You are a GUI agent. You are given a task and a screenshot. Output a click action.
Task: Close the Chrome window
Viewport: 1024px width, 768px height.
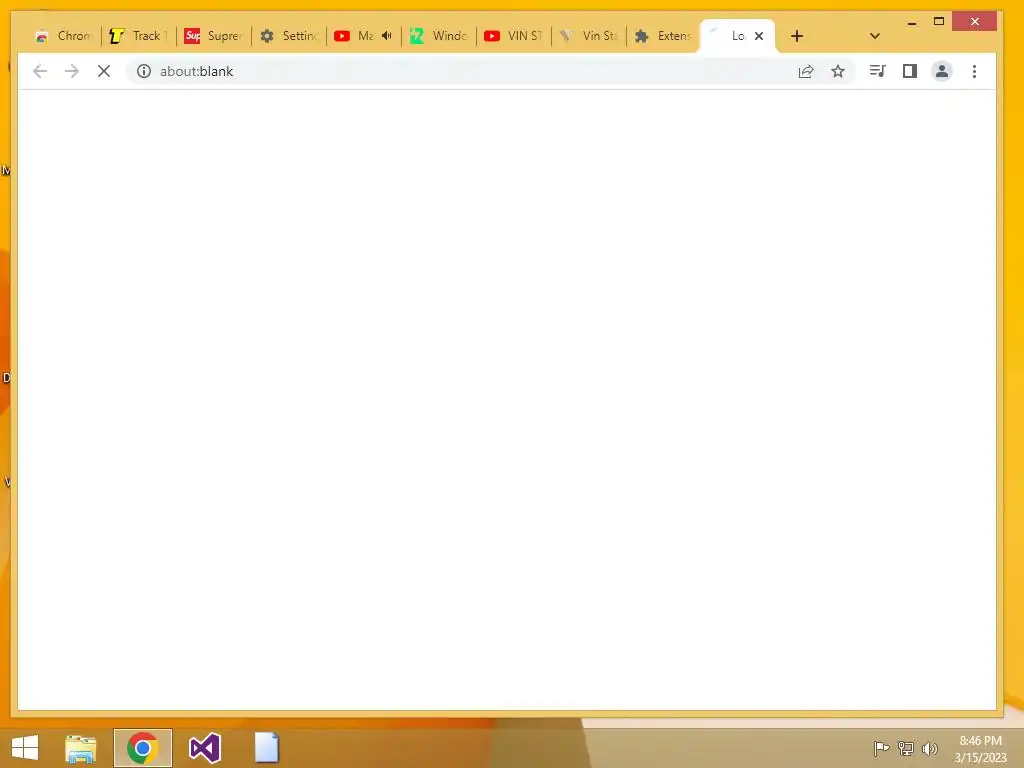[974, 22]
